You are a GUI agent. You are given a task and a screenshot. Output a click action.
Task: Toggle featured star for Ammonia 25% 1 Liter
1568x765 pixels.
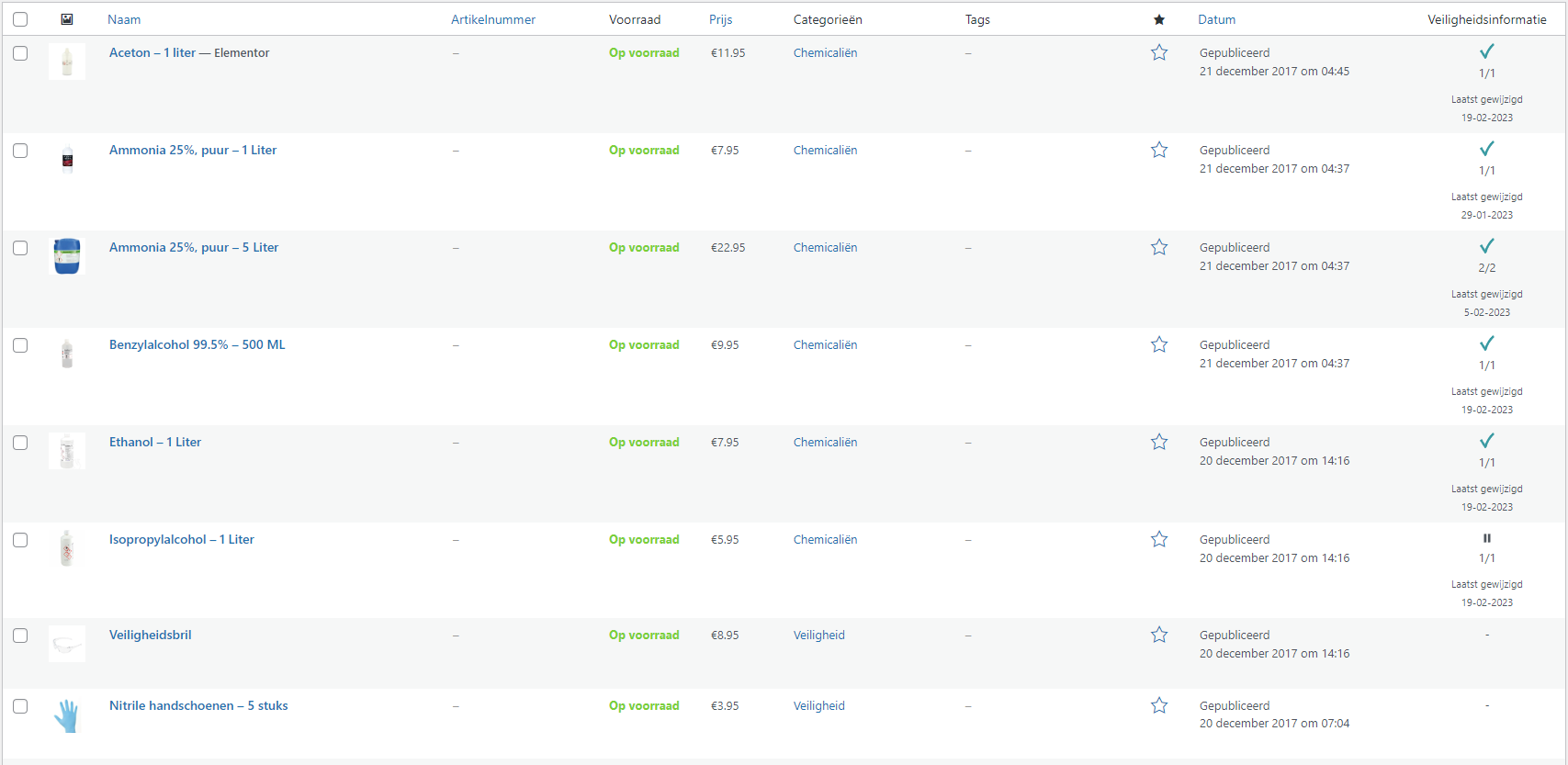[x=1159, y=150]
